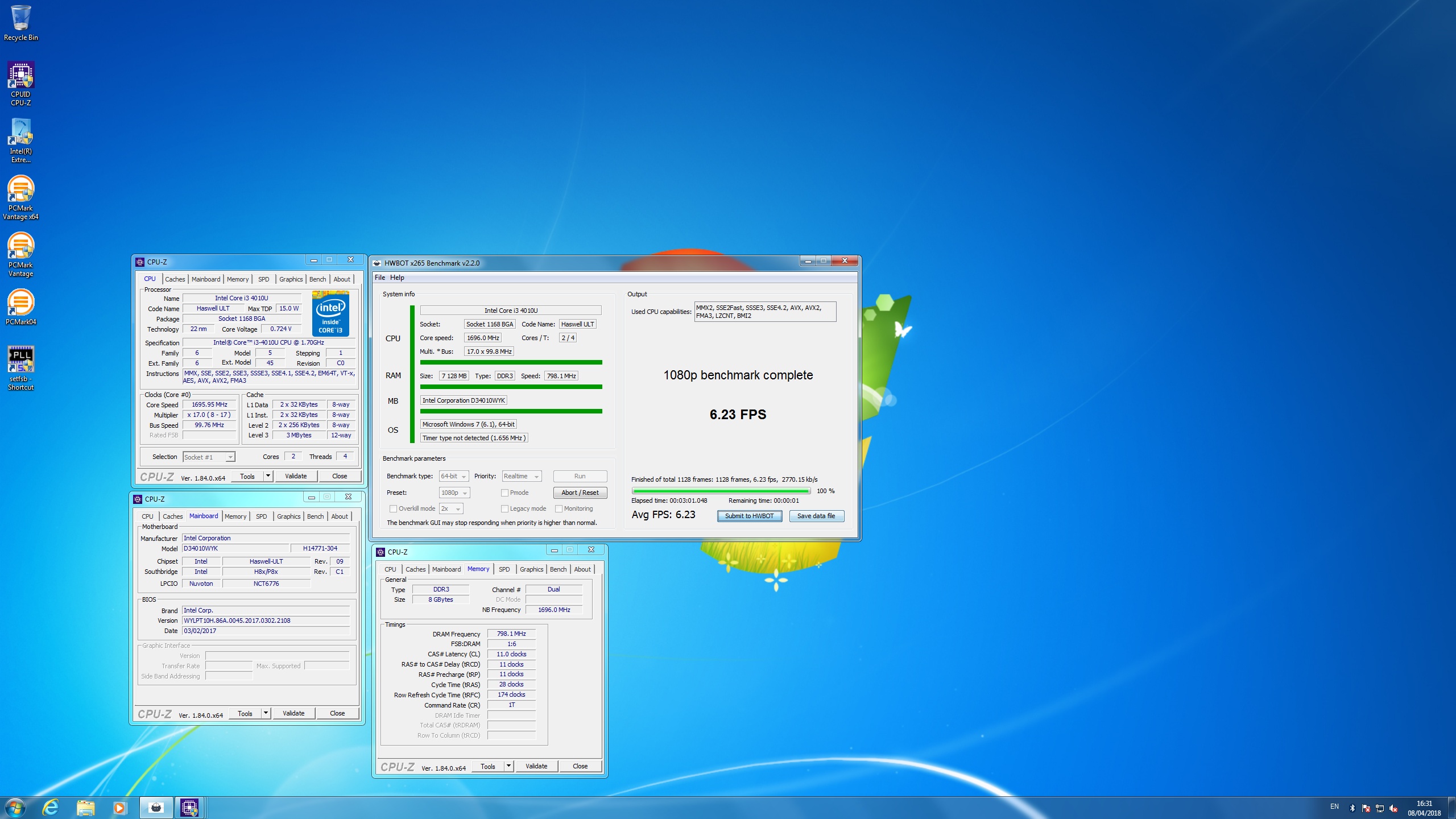Click the Run button in HWBOT
The width and height of the screenshot is (1456, 819).
[580, 476]
